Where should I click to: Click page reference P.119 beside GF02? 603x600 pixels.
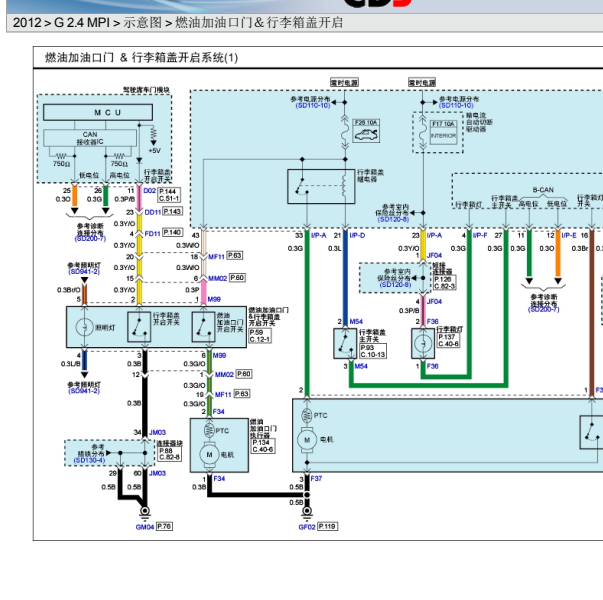click(328, 527)
